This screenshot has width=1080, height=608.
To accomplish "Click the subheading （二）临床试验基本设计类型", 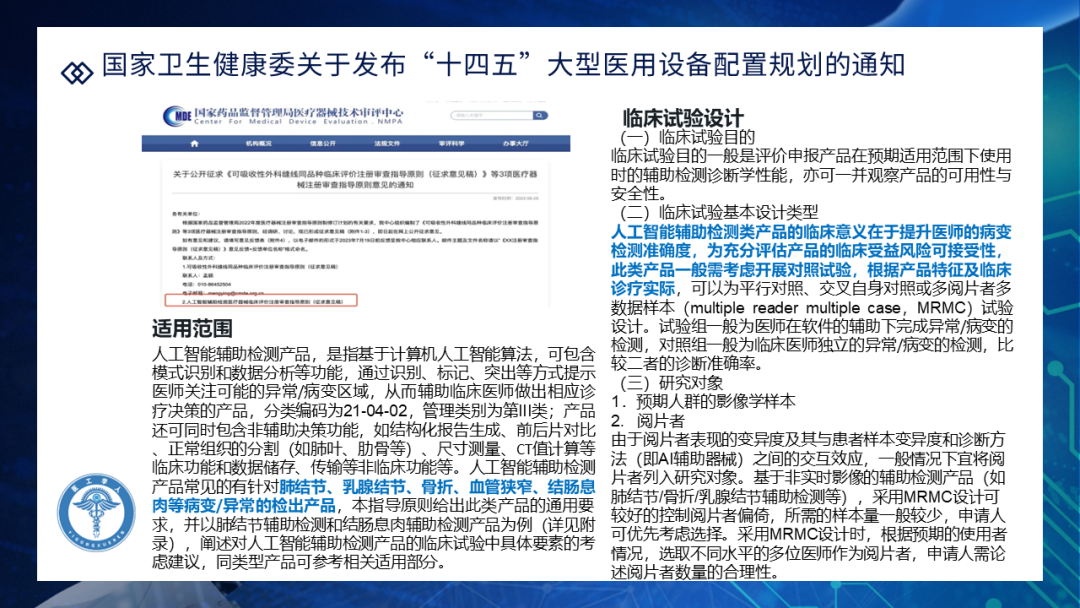I will click(718, 212).
